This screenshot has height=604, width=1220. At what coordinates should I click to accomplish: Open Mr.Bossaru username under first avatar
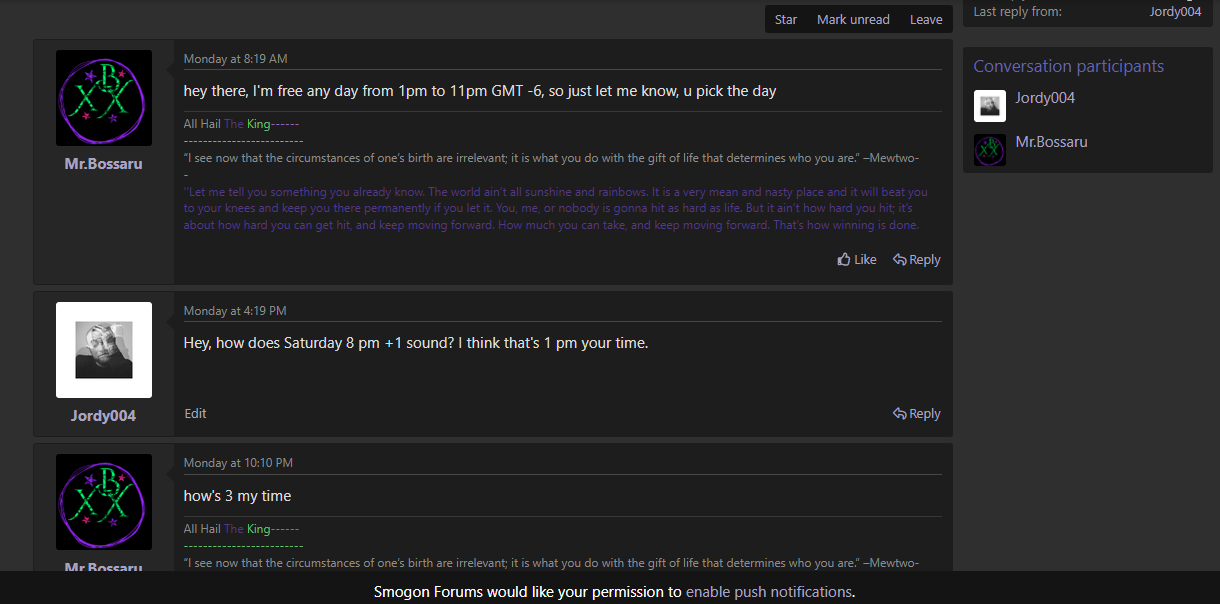click(x=103, y=164)
